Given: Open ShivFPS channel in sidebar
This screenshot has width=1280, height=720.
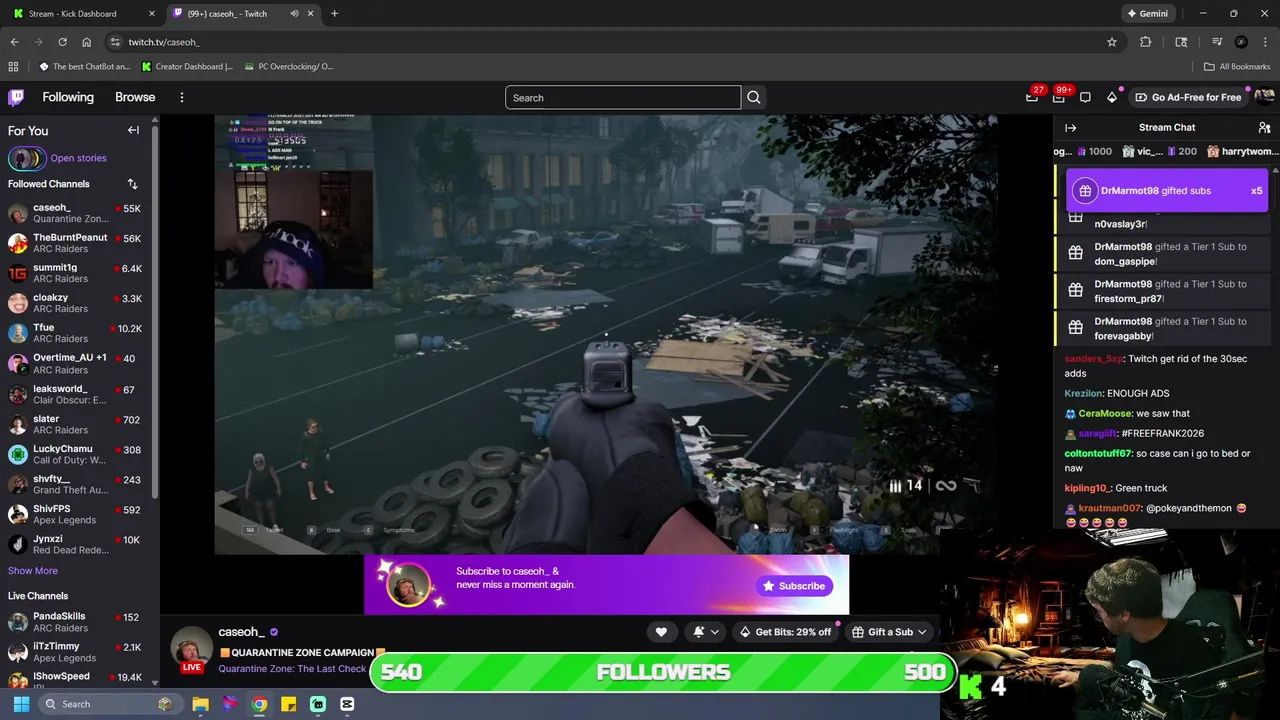Looking at the screenshot, I should 75,514.
